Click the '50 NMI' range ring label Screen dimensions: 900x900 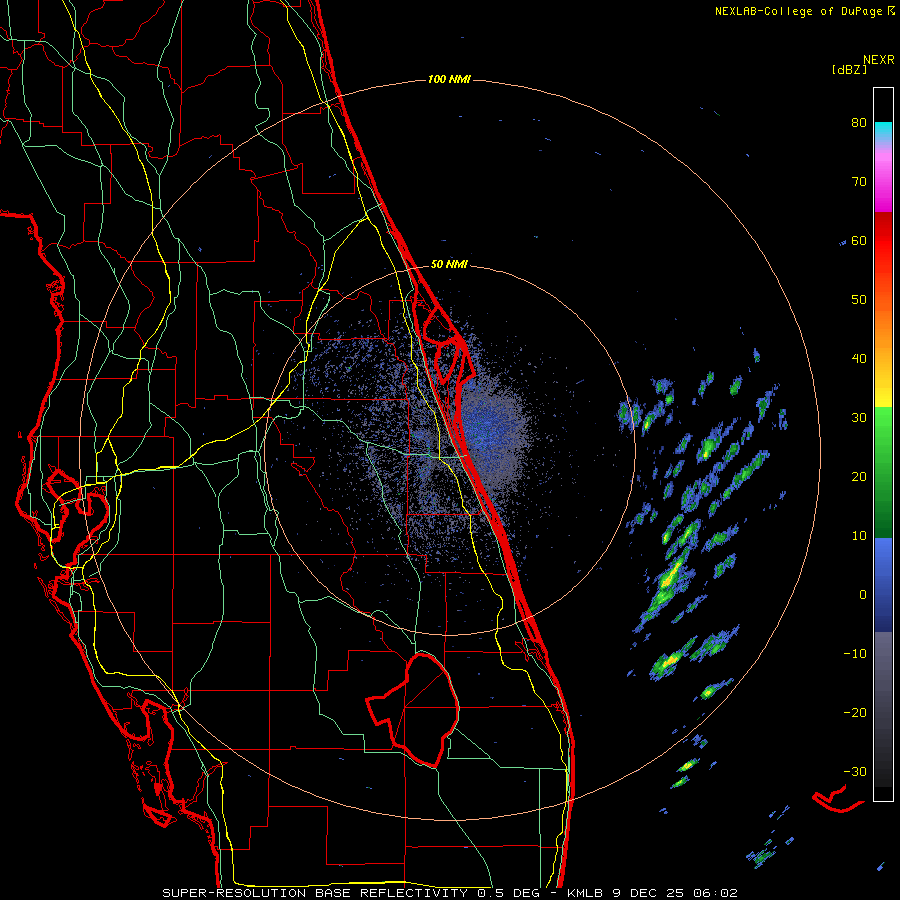(449, 264)
